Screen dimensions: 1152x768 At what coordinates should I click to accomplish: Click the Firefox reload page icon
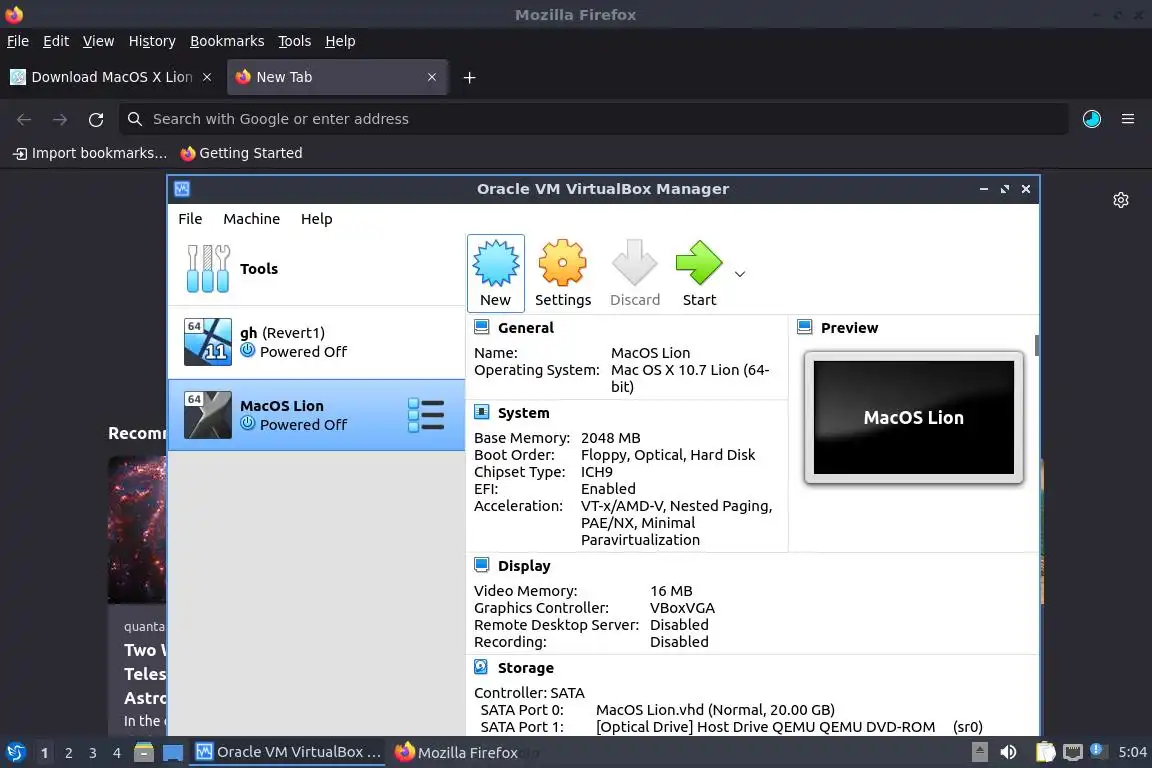[96, 119]
